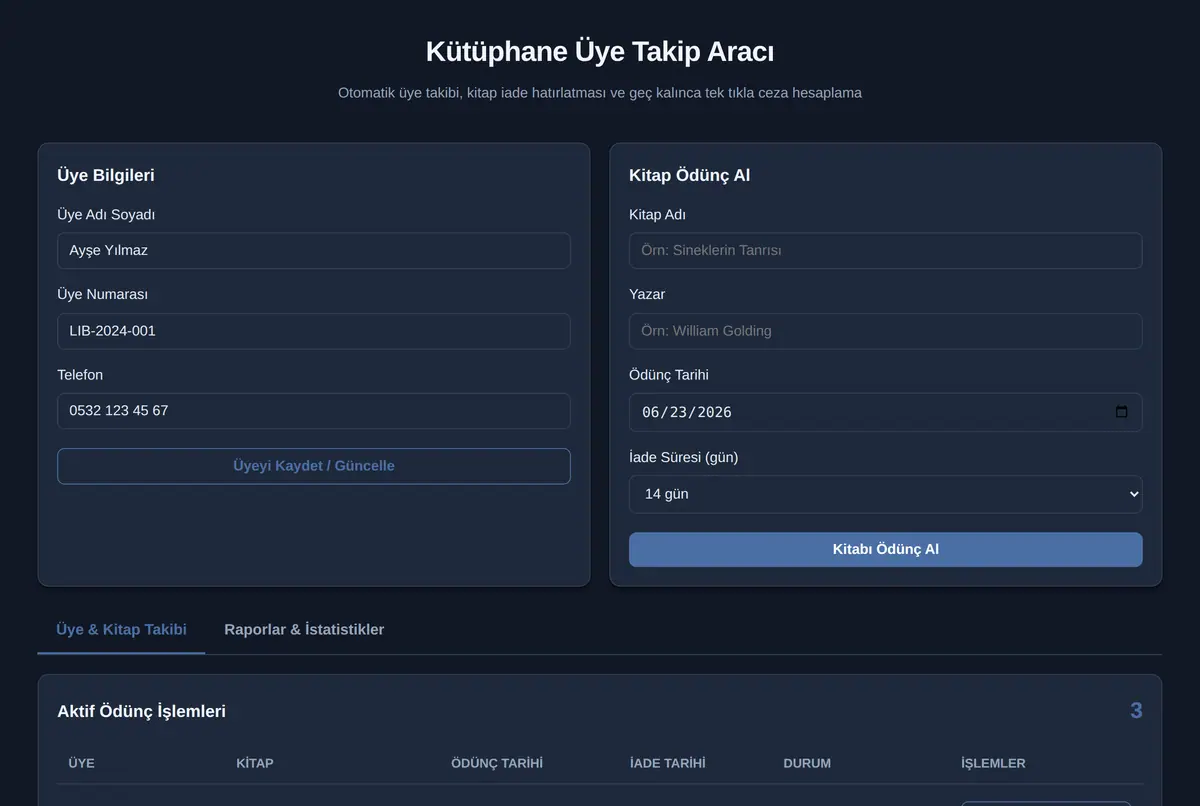Screen dimensions: 1200x806
Task: Click the Kütüphane Üye Takip Aracı title
Action: (600, 51)
